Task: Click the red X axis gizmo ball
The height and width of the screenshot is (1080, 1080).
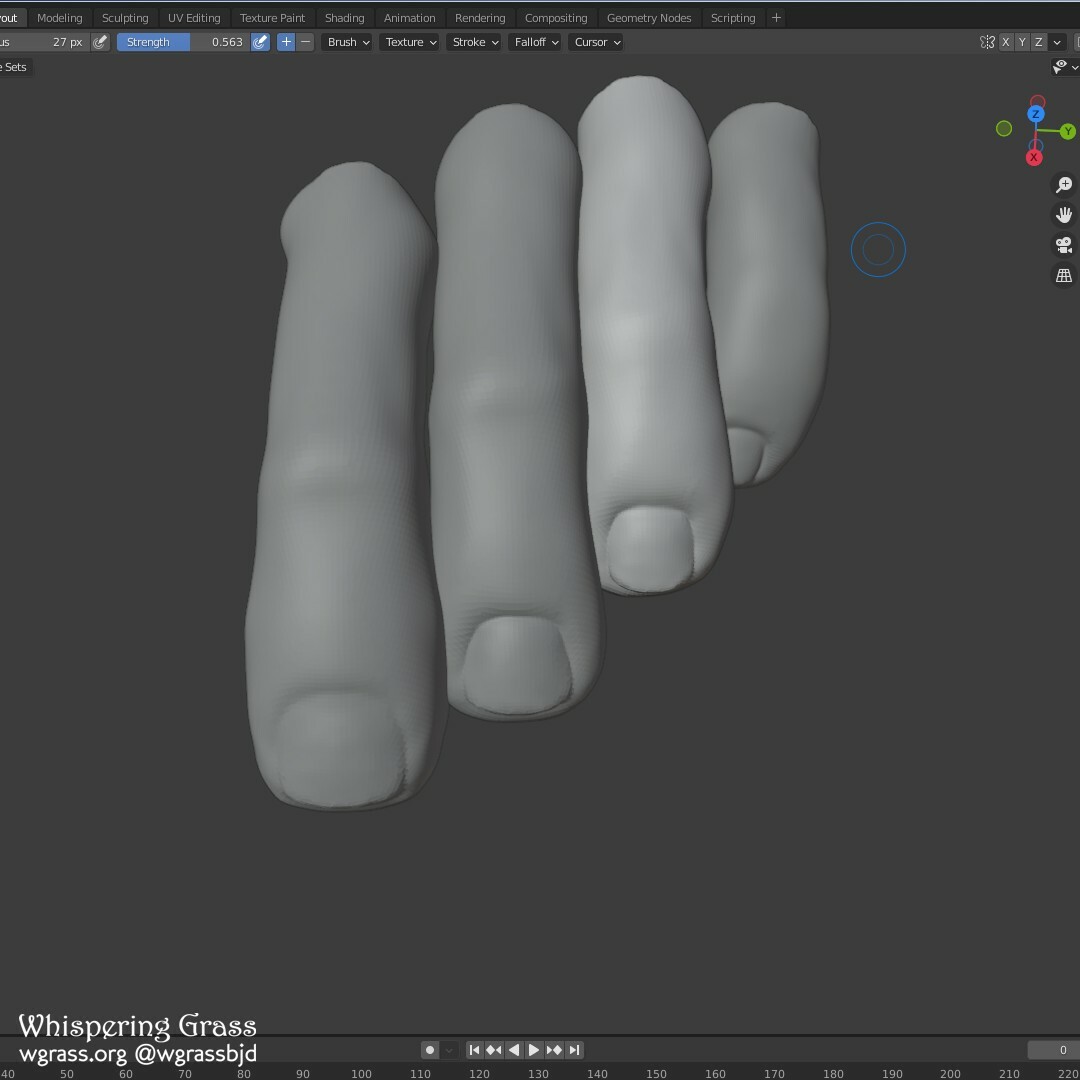Action: click(x=1034, y=158)
